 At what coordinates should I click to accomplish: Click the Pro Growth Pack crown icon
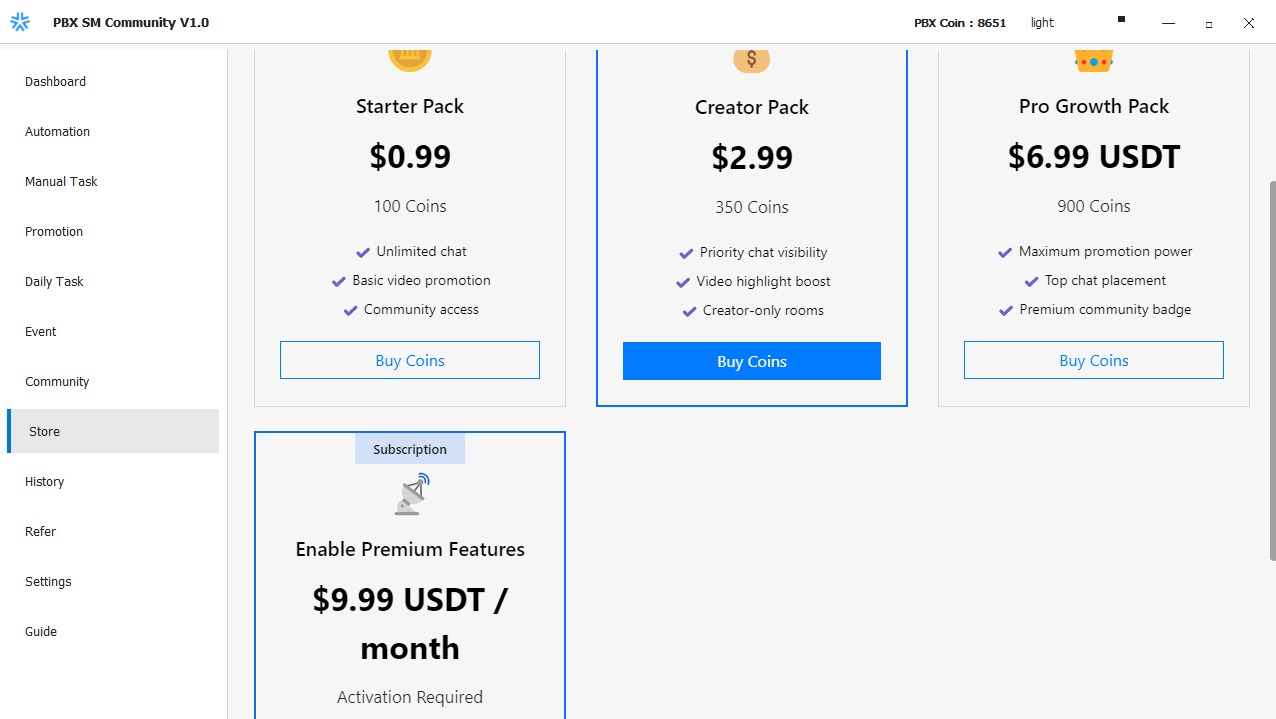click(x=1094, y=61)
